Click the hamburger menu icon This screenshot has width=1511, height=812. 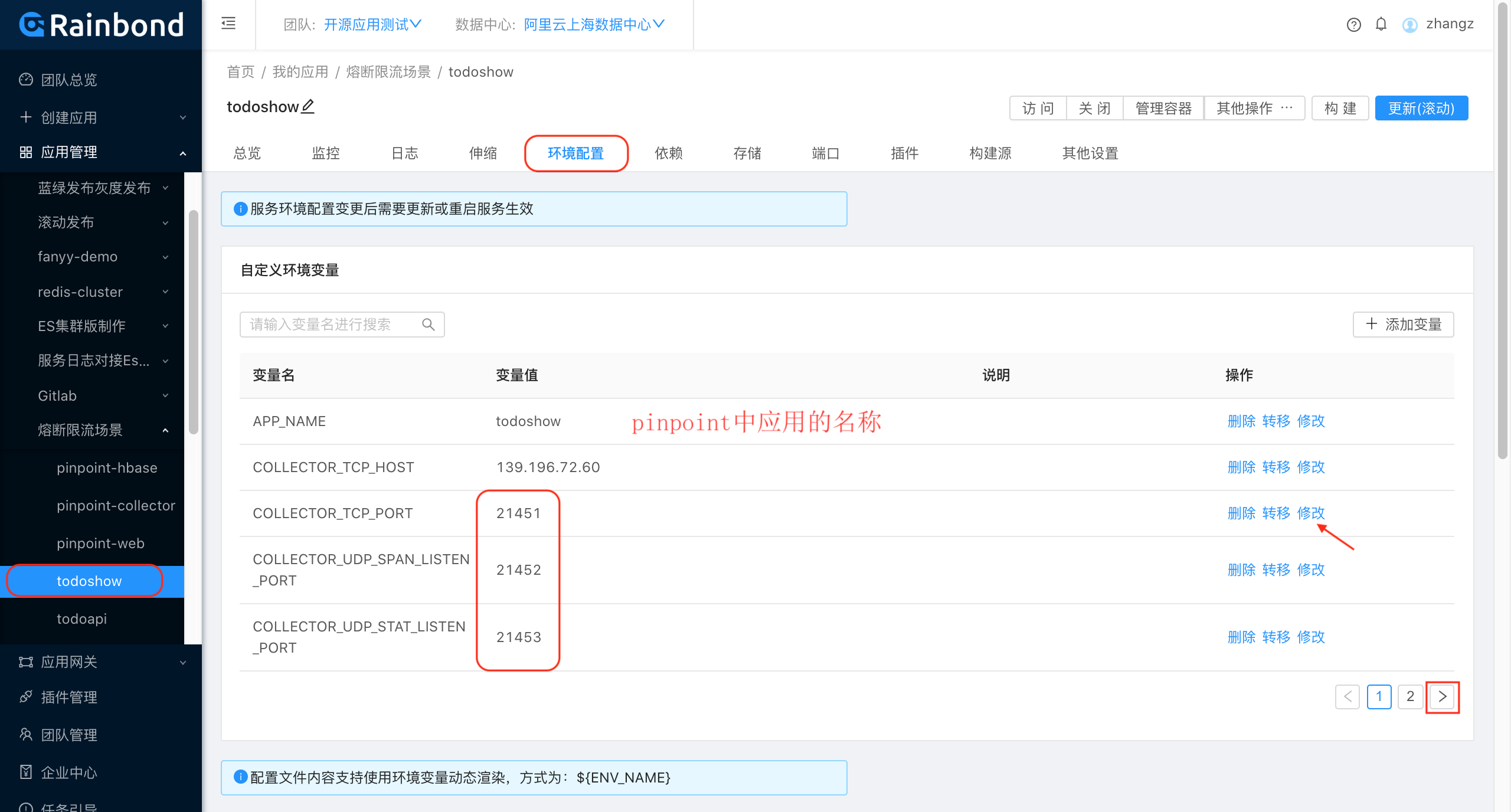pyautogui.click(x=228, y=22)
